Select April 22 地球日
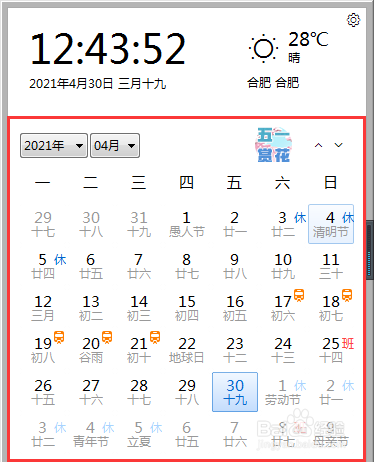This screenshot has height=462, width=374. coord(187,350)
